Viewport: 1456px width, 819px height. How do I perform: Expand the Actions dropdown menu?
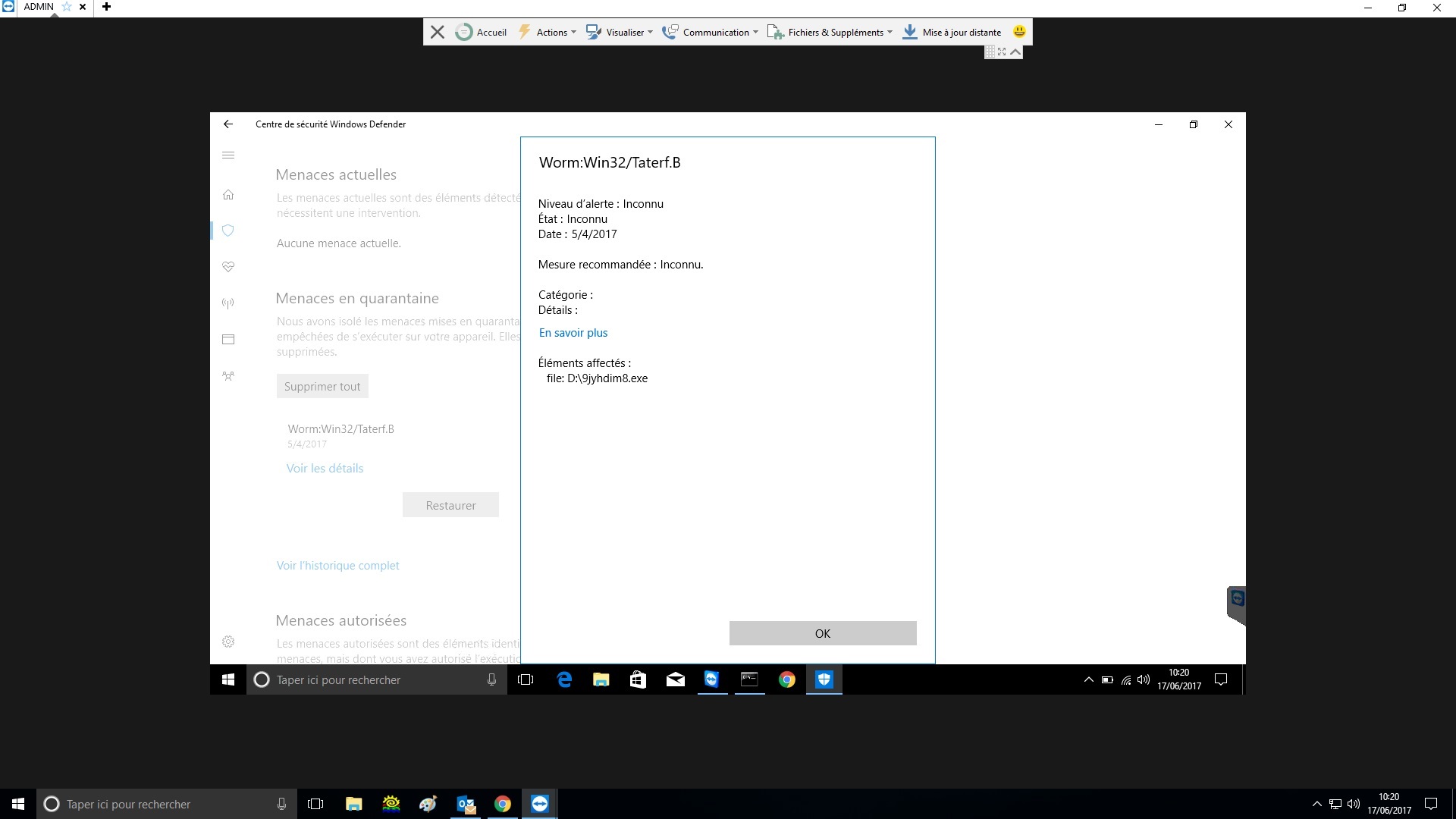pyautogui.click(x=547, y=32)
